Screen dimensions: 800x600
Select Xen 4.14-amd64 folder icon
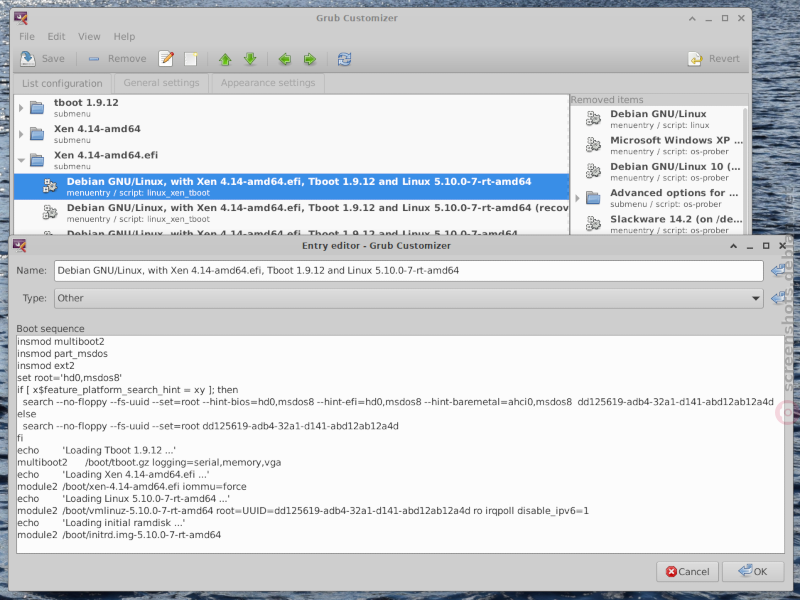click(37, 134)
